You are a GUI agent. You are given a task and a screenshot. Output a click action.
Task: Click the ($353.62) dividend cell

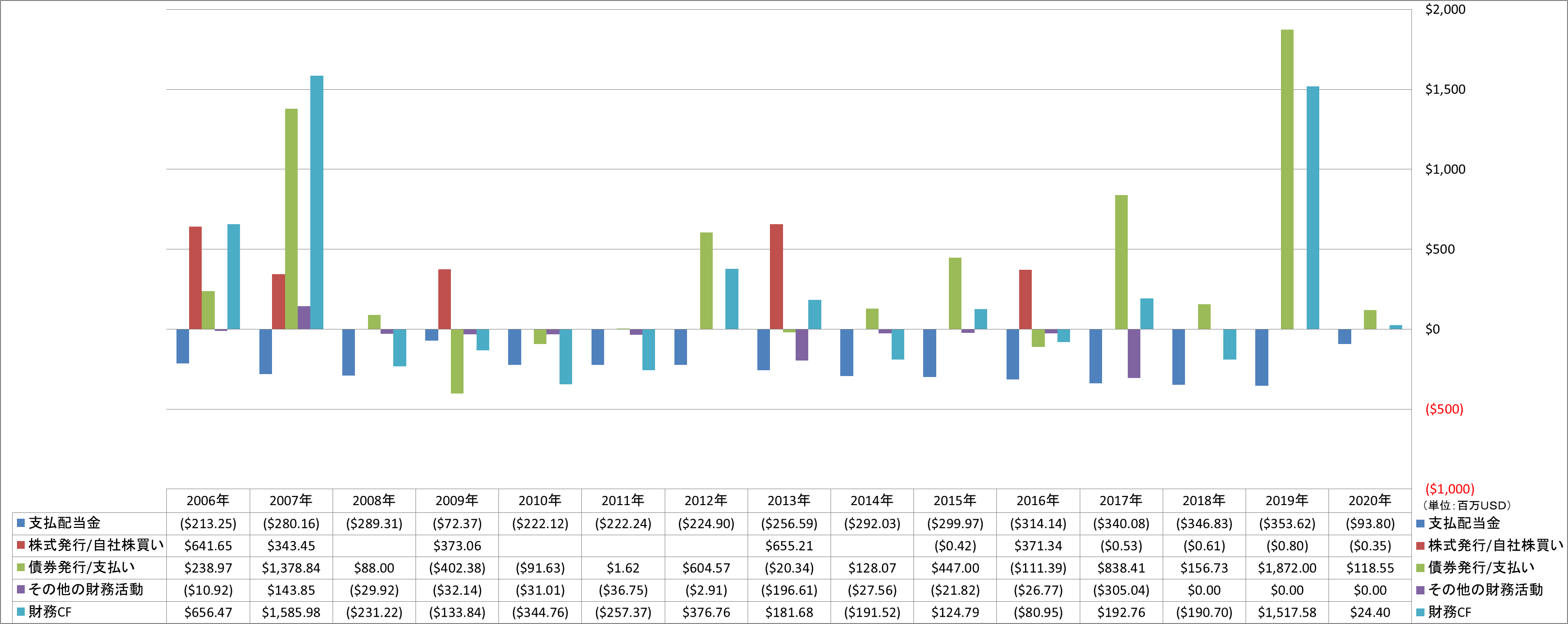tap(1287, 524)
